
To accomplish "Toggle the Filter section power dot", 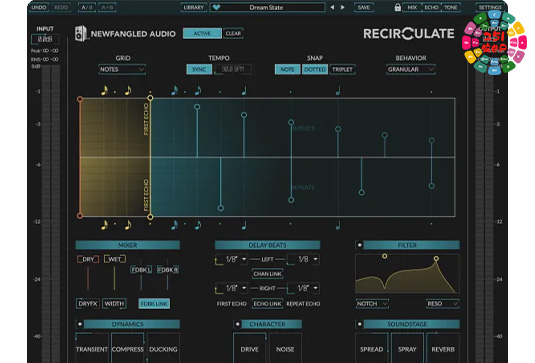I will click(360, 245).
